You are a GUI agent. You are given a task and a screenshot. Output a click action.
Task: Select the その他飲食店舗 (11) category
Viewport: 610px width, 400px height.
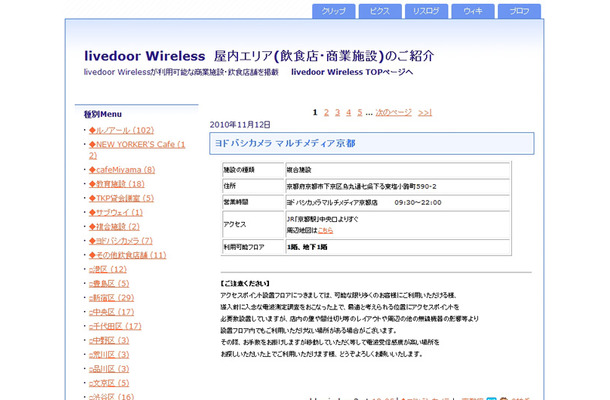click(128, 255)
